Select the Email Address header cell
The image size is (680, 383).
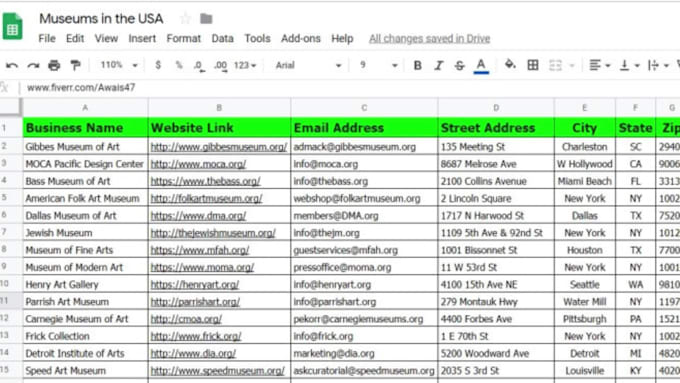(364, 128)
